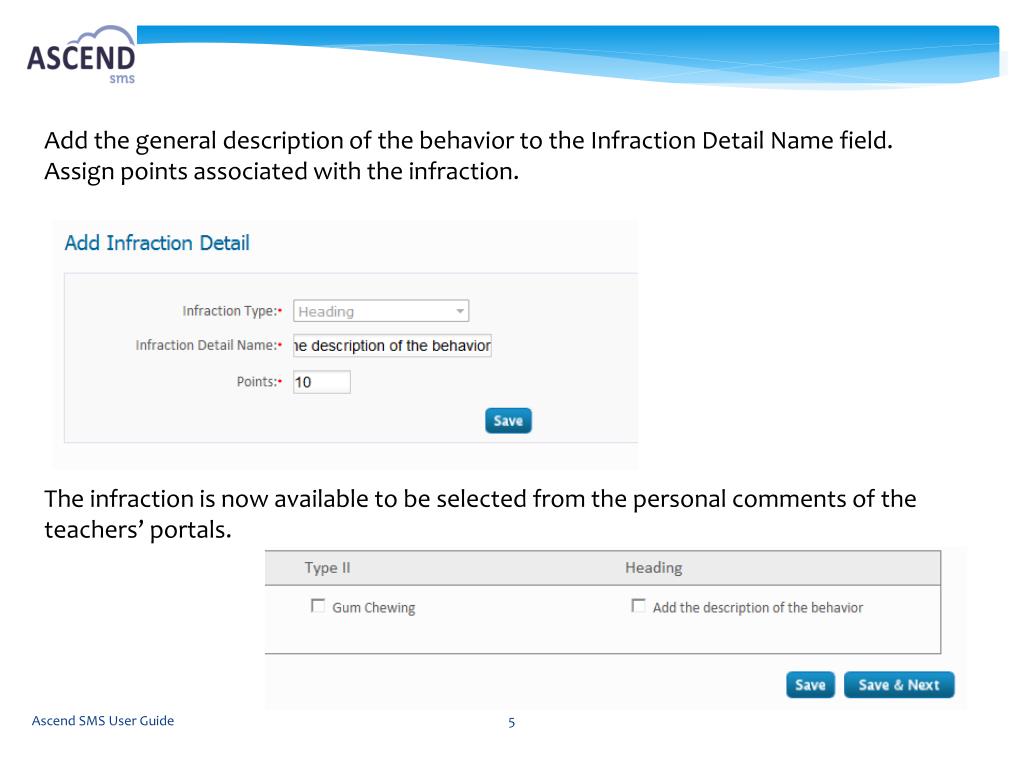Click the Infraction Type label

coord(232,311)
